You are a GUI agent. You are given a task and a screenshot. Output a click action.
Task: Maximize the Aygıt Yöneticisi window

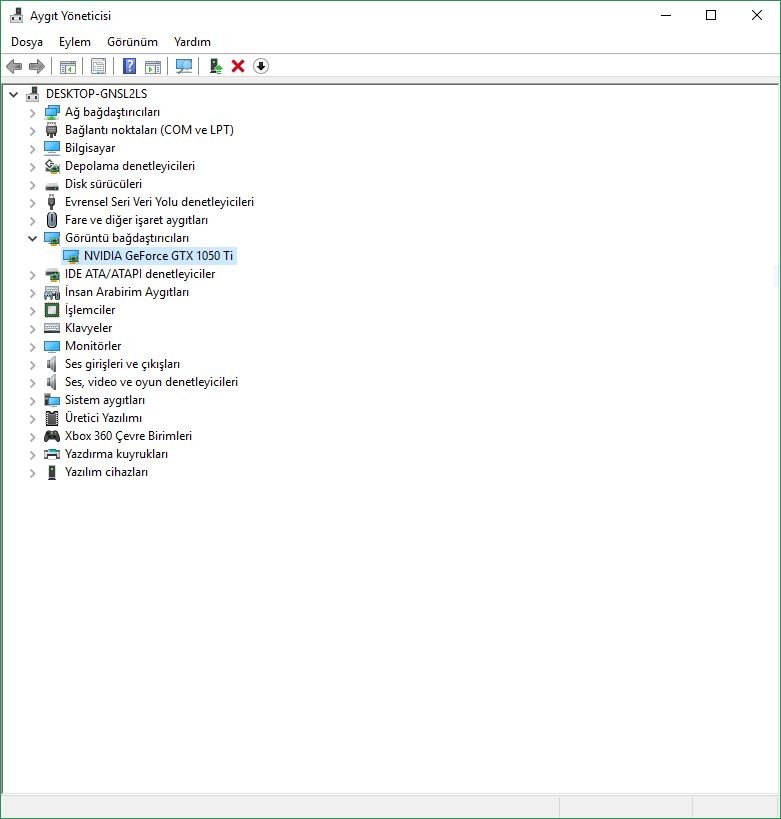[x=711, y=15]
